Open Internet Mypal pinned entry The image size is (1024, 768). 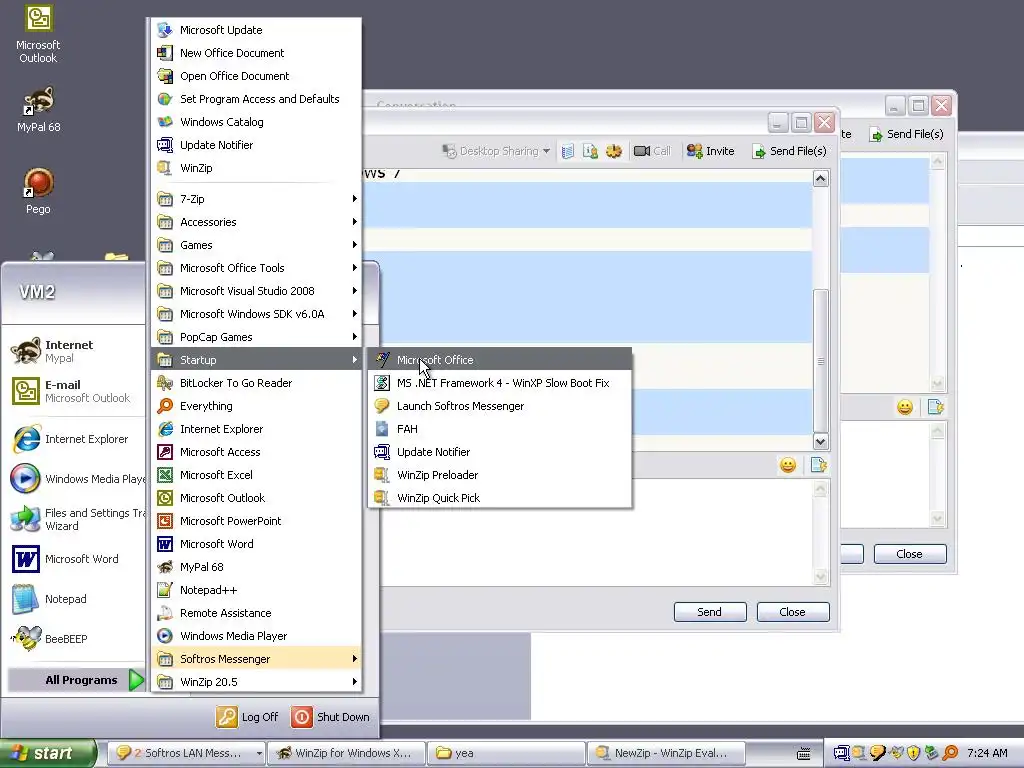click(75, 351)
